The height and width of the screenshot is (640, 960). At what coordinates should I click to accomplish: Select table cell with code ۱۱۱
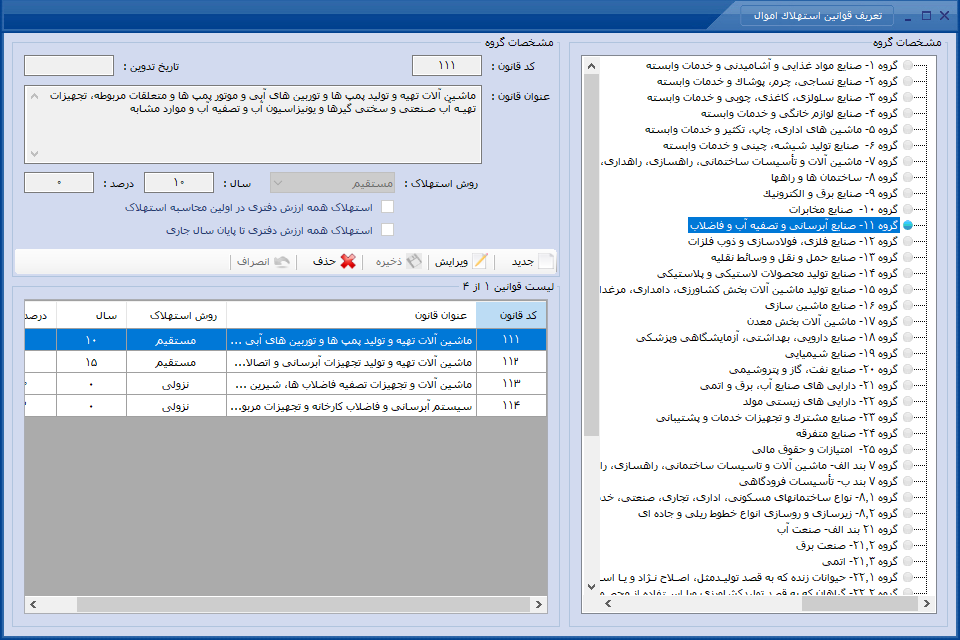511,340
